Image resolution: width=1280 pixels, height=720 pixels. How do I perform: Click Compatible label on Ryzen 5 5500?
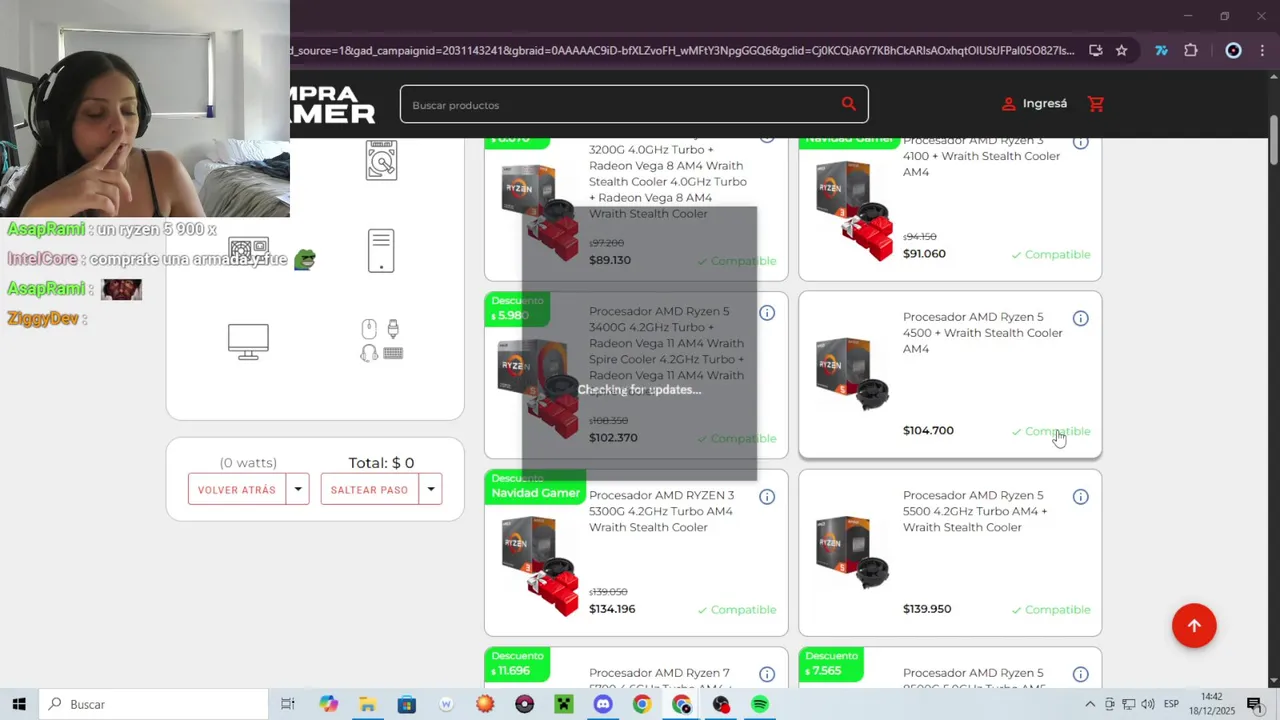(x=1050, y=610)
